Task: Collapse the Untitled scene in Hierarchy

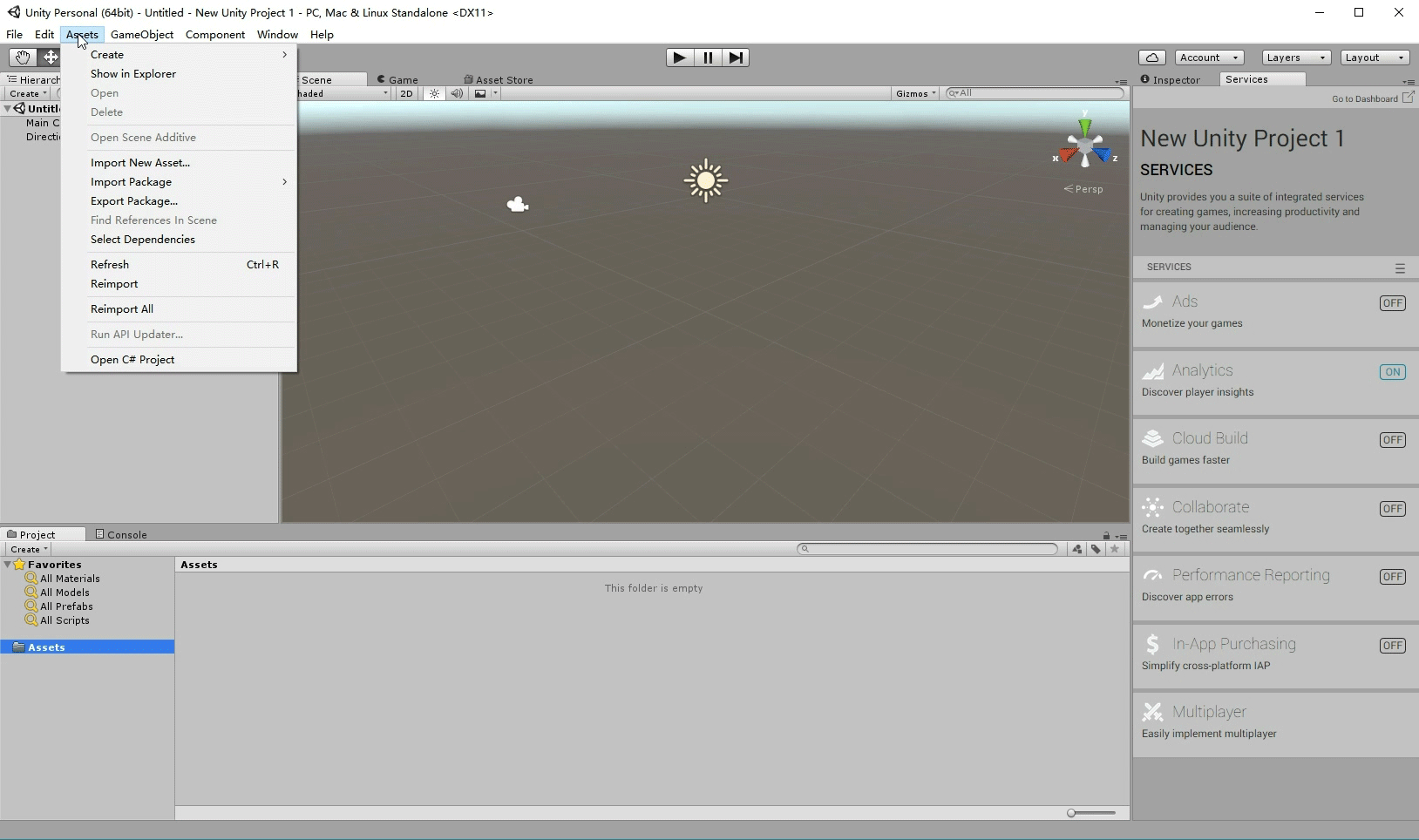Action: click(8, 109)
